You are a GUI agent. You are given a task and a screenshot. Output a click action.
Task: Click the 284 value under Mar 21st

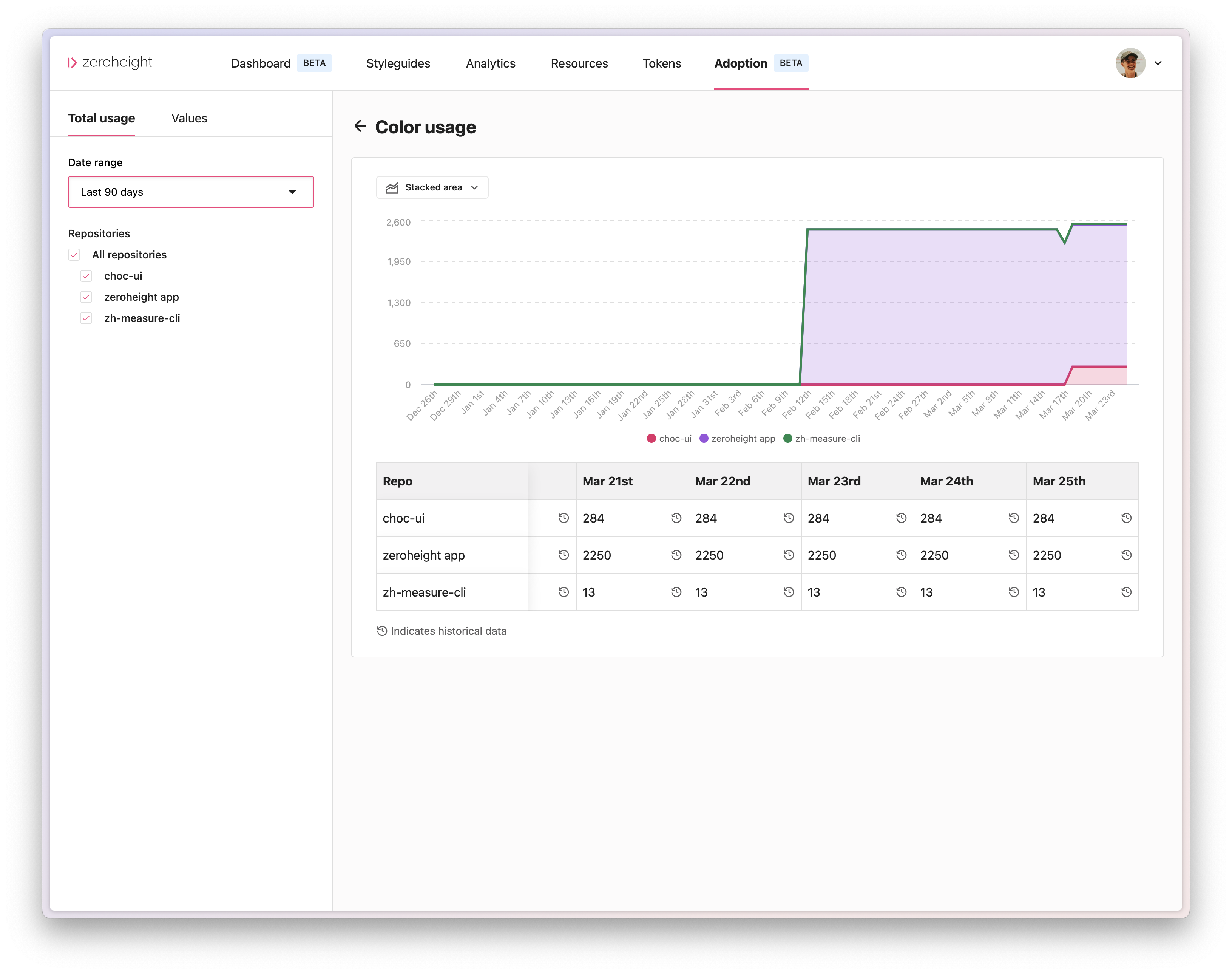coord(593,518)
